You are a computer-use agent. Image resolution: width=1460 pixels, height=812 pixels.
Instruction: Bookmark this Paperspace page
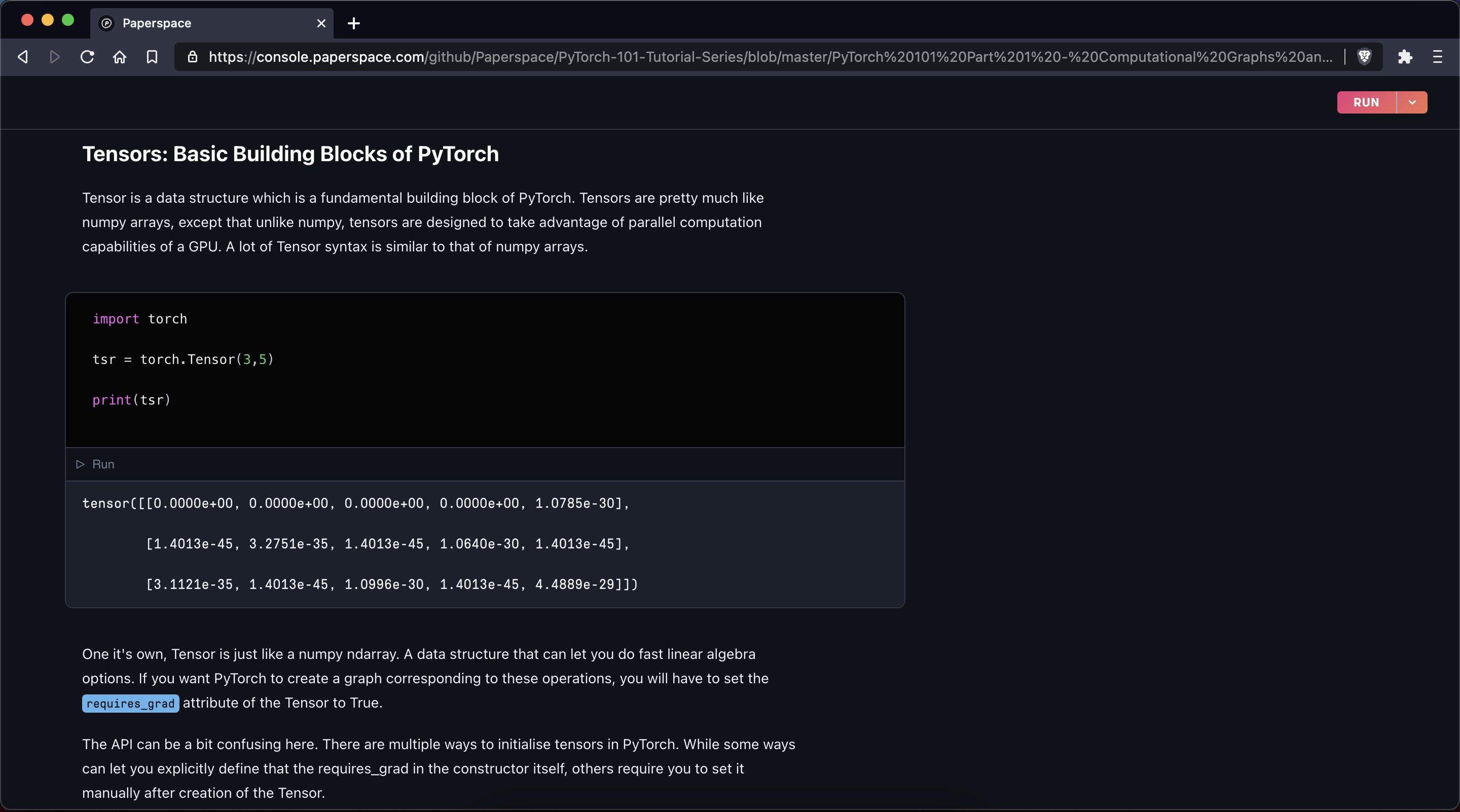pos(152,57)
